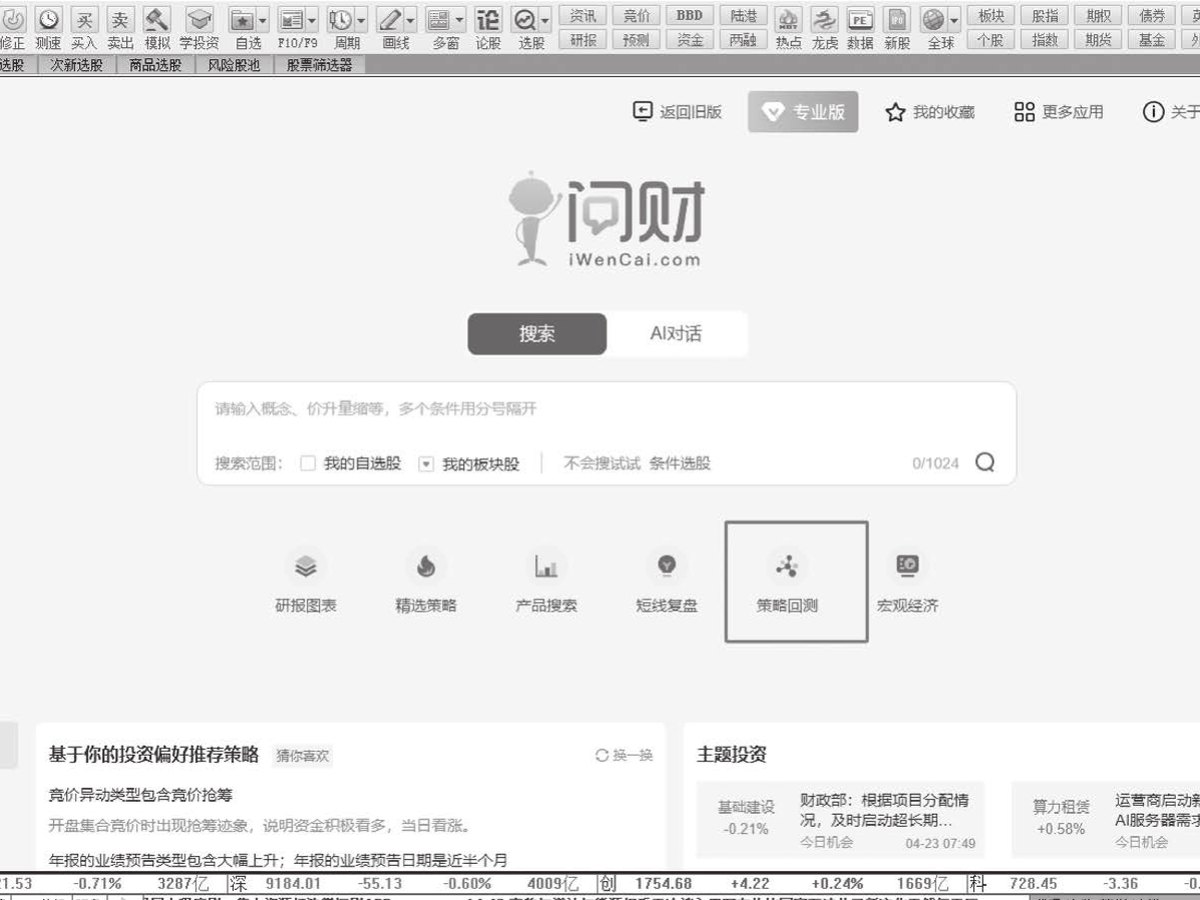This screenshot has height=900, width=1200.
Task: Select the AI对话 mode tab
Action: coord(676,334)
